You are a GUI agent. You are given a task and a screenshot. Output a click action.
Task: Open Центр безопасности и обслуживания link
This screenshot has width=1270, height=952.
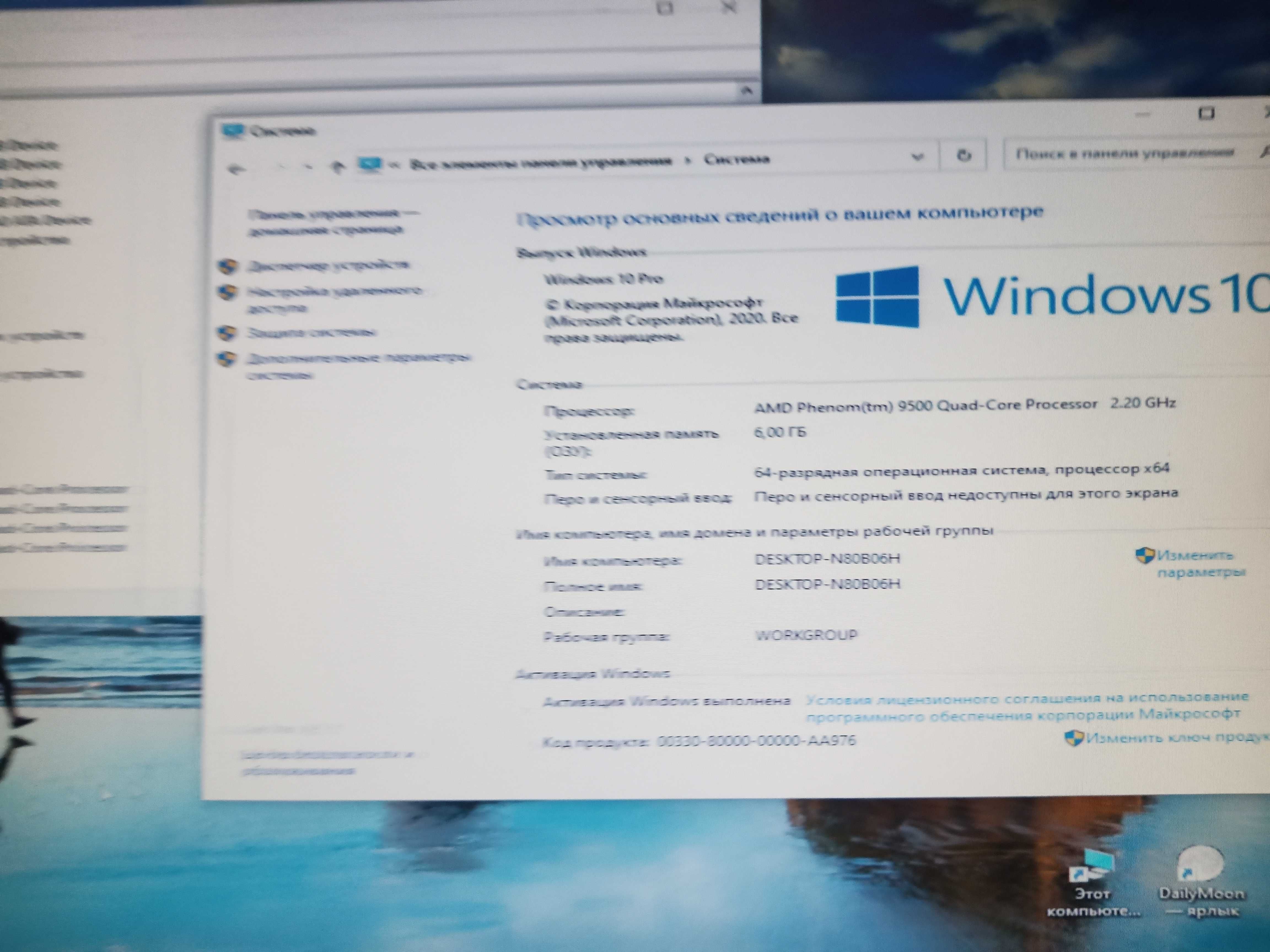tap(327, 762)
